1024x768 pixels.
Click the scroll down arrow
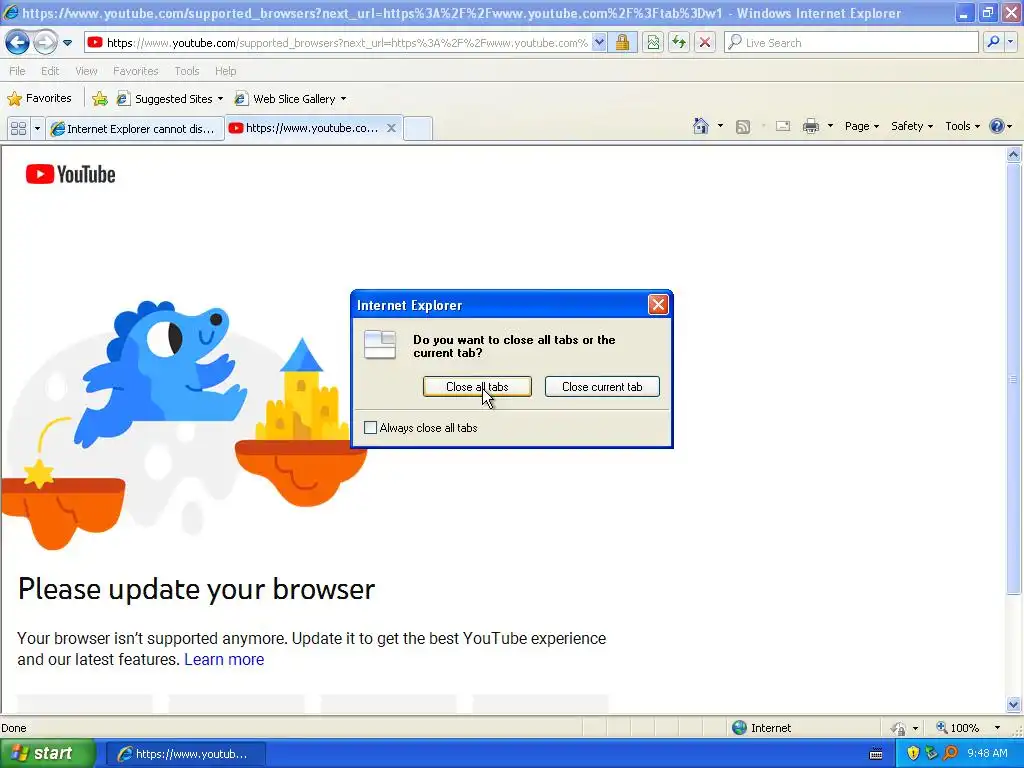(1014, 704)
